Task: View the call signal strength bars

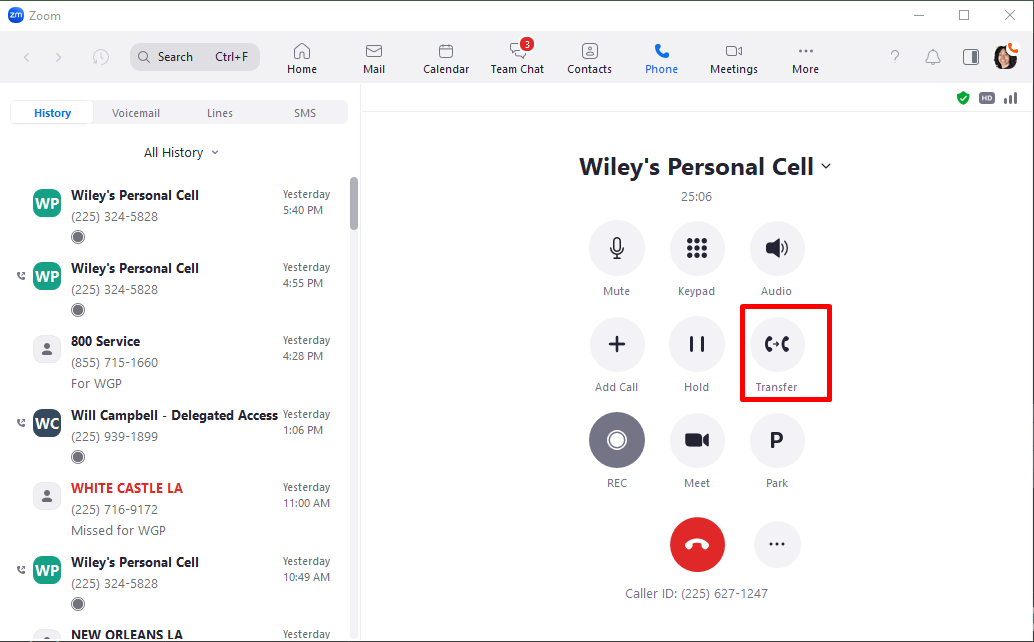Action: (x=1010, y=98)
